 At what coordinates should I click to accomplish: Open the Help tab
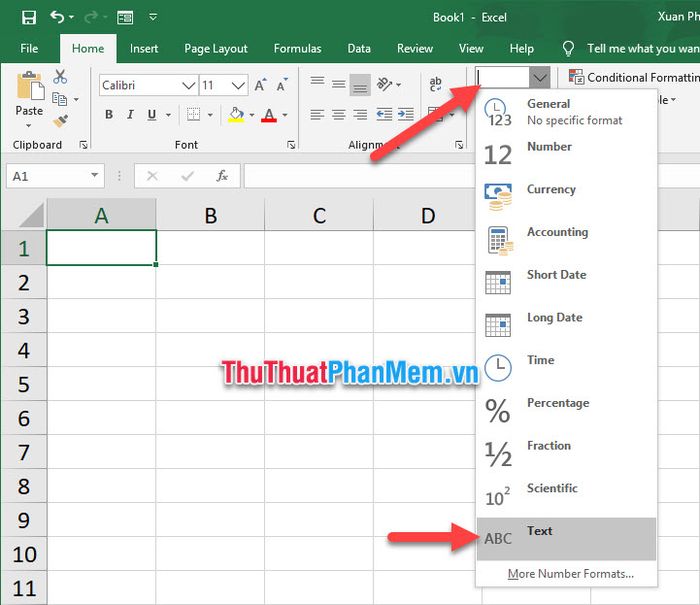pyautogui.click(x=521, y=48)
